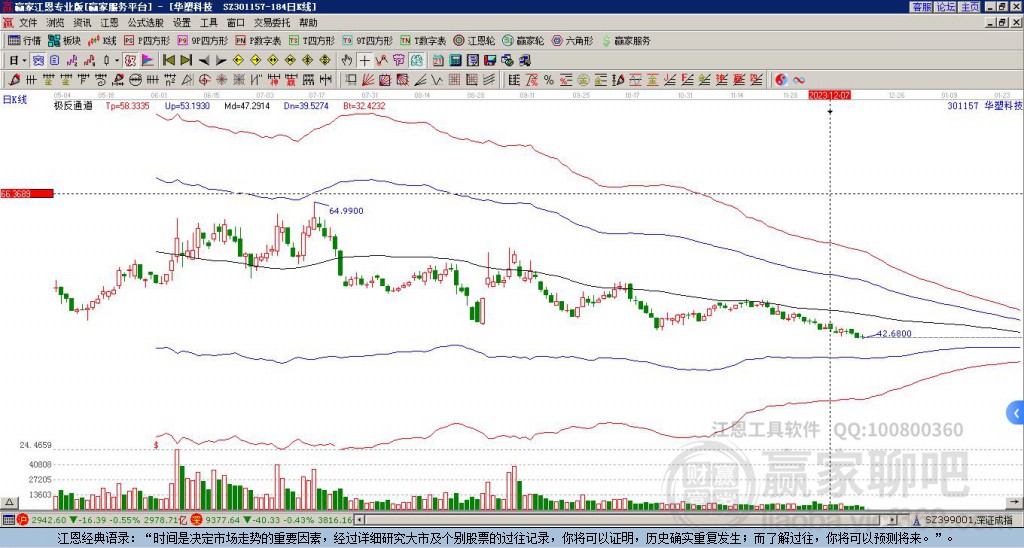Open 赢家服务 service icon
Viewport: 1024px width, 548px height.
(626, 40)
